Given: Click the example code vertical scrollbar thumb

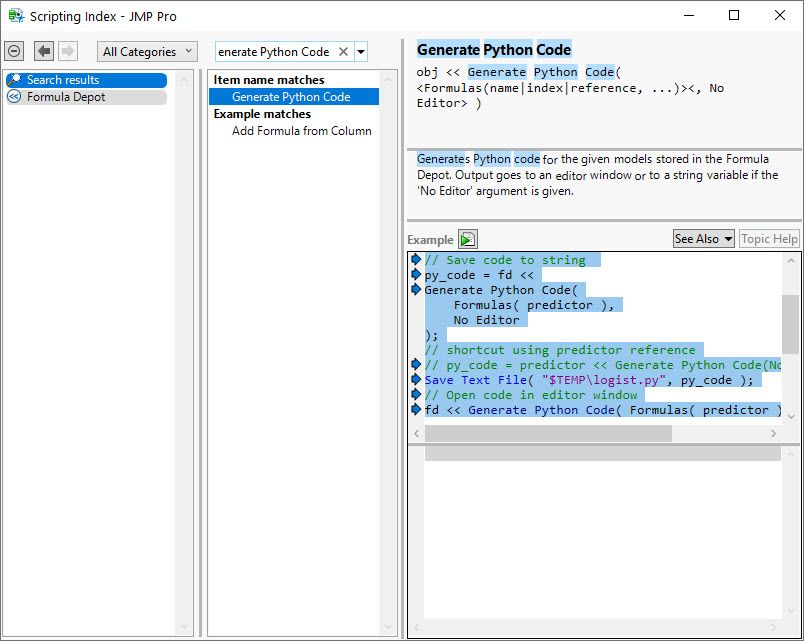Looking at the screenshot, I should point(791,324).
